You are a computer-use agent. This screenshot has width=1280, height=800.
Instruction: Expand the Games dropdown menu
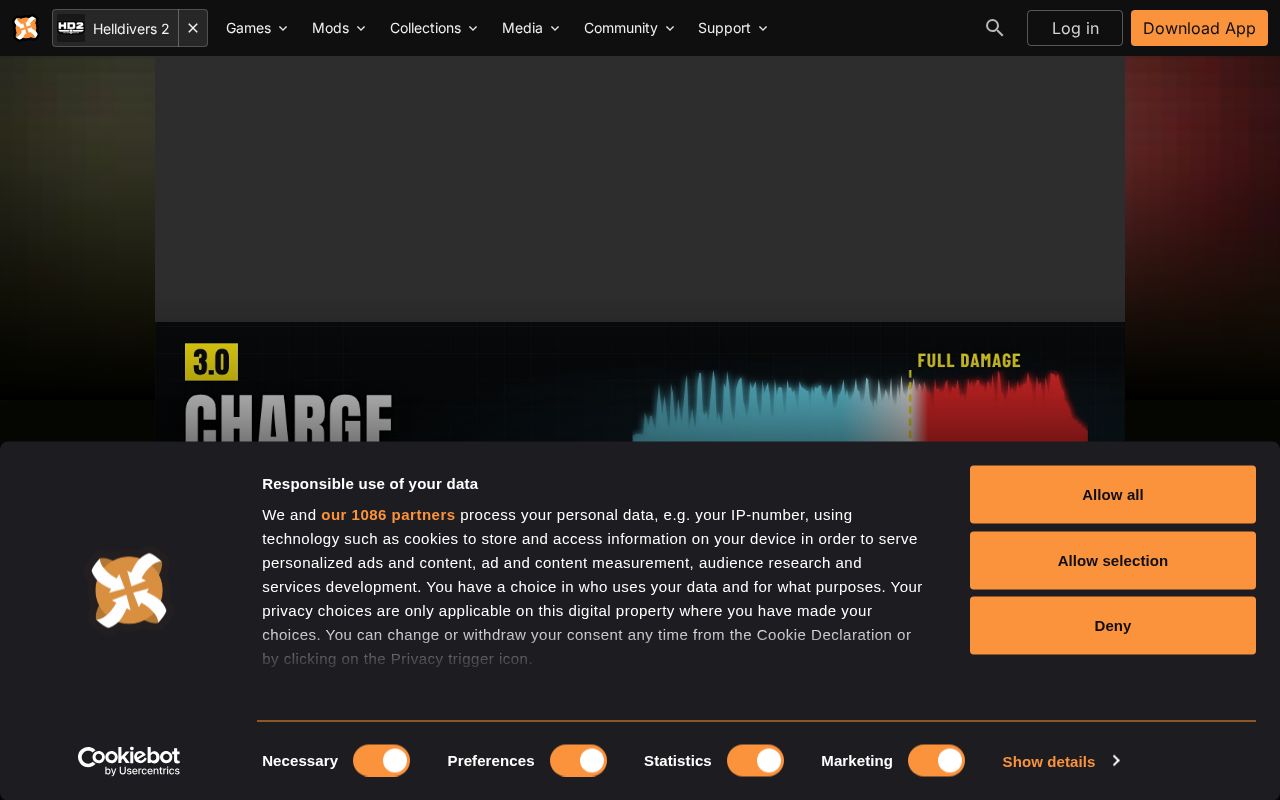point(257,28)
